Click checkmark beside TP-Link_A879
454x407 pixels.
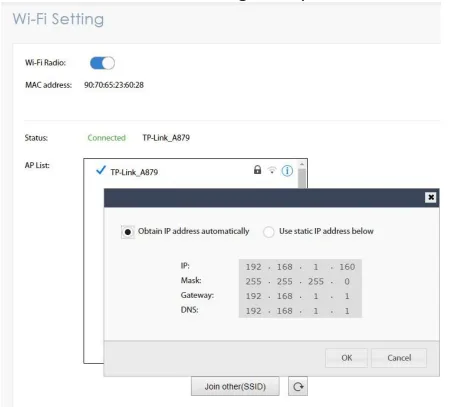(101, 170)
